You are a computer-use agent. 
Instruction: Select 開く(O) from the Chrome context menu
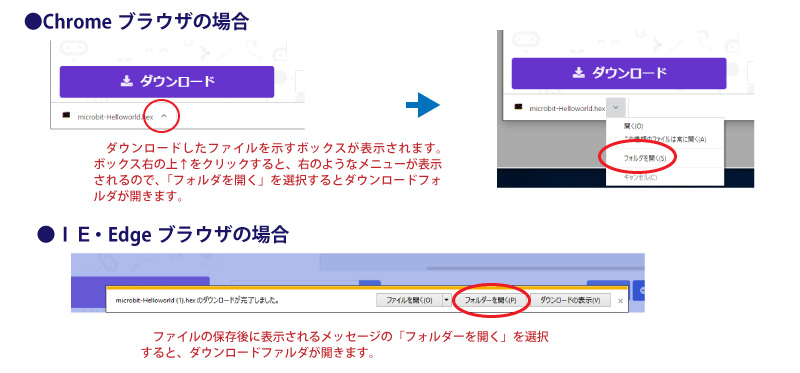click(x=633, y=126)
